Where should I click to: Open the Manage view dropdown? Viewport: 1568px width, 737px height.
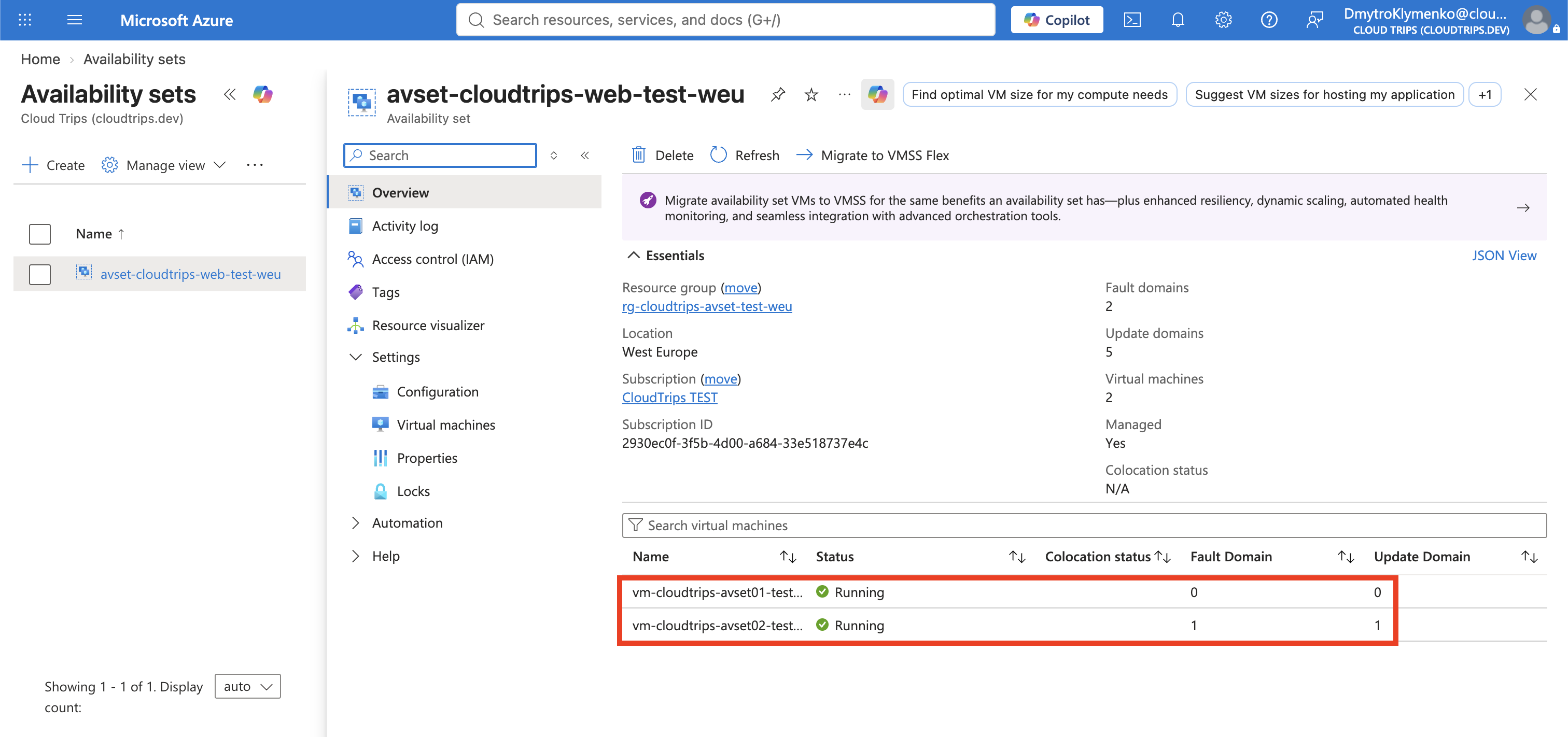[x=164, y=165]
